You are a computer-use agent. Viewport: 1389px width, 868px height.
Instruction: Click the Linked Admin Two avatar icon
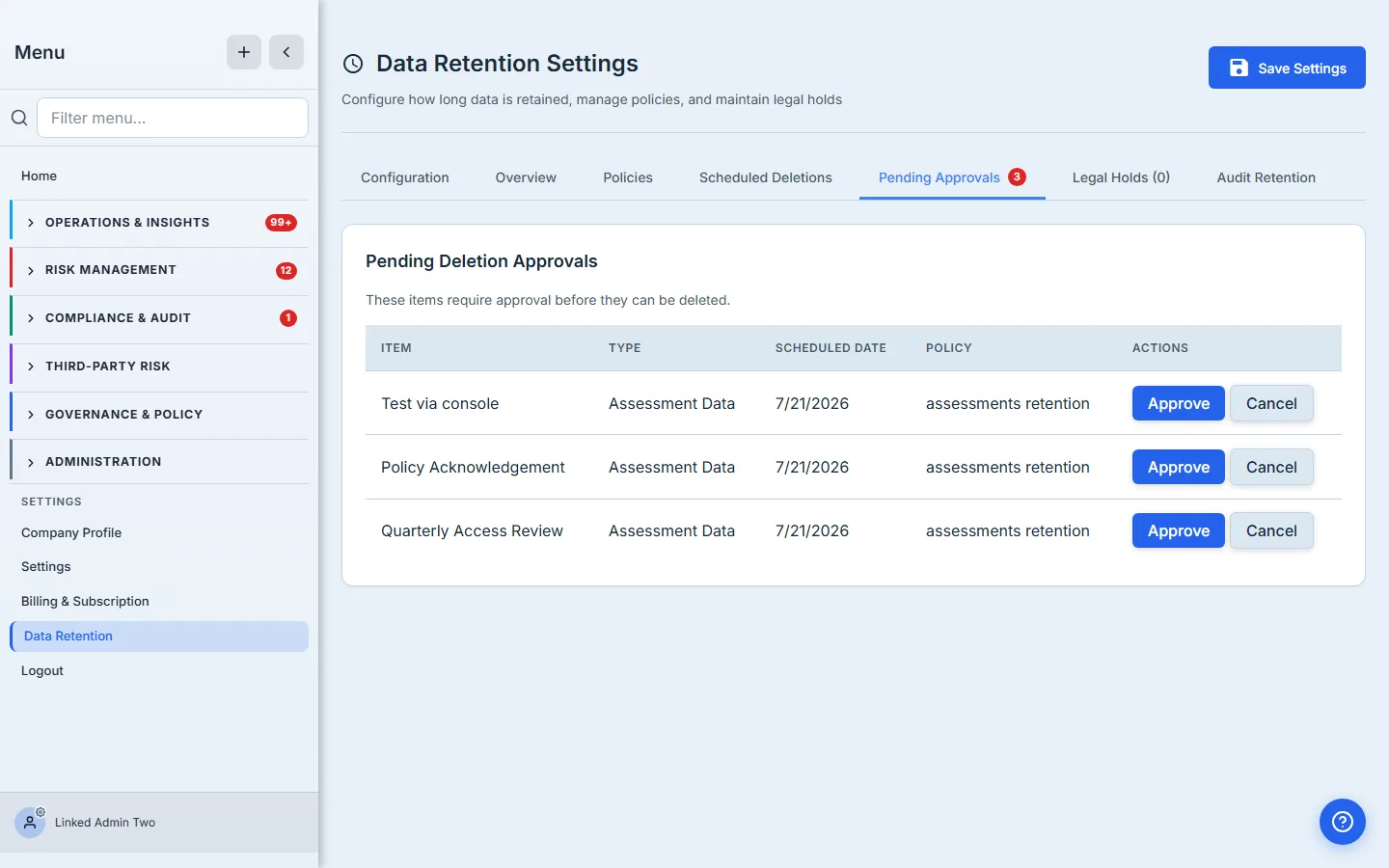30,823
